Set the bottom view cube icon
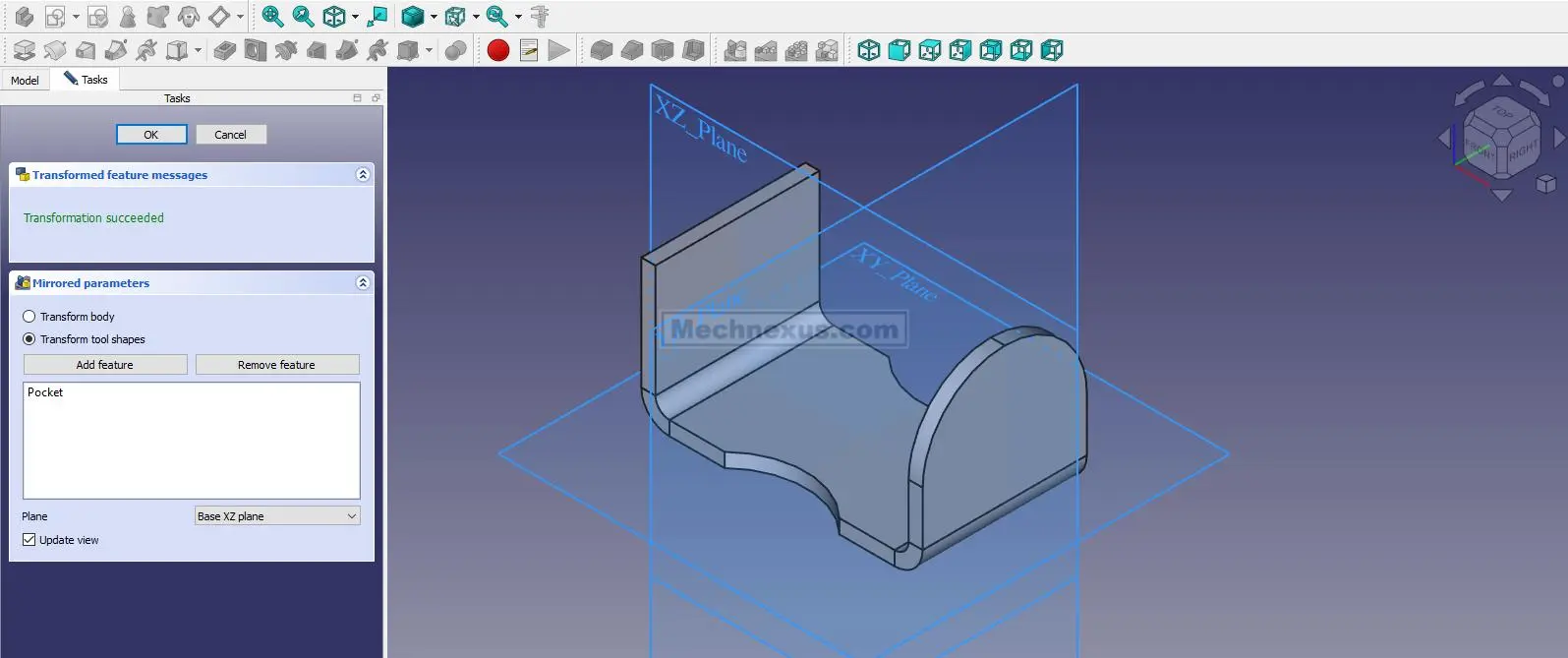Screen dimensions: 1568x658 point(1021,50)
